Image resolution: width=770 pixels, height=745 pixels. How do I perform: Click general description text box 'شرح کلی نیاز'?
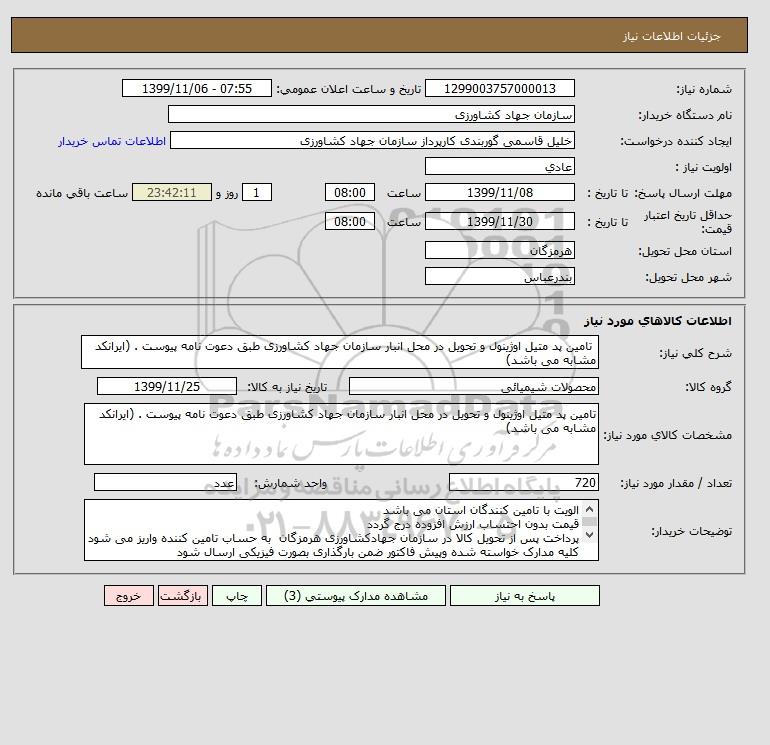[x=340, y=353]
